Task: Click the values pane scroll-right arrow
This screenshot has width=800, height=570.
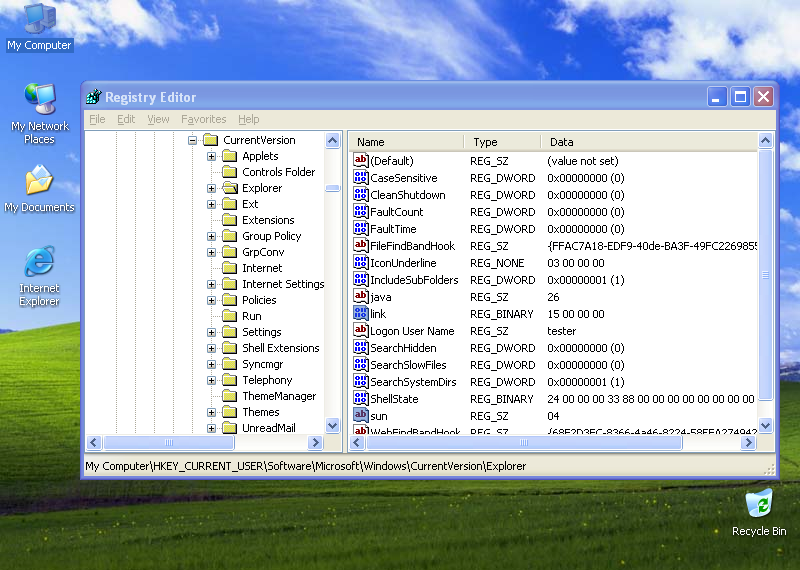Action: (x=748, y=442)
